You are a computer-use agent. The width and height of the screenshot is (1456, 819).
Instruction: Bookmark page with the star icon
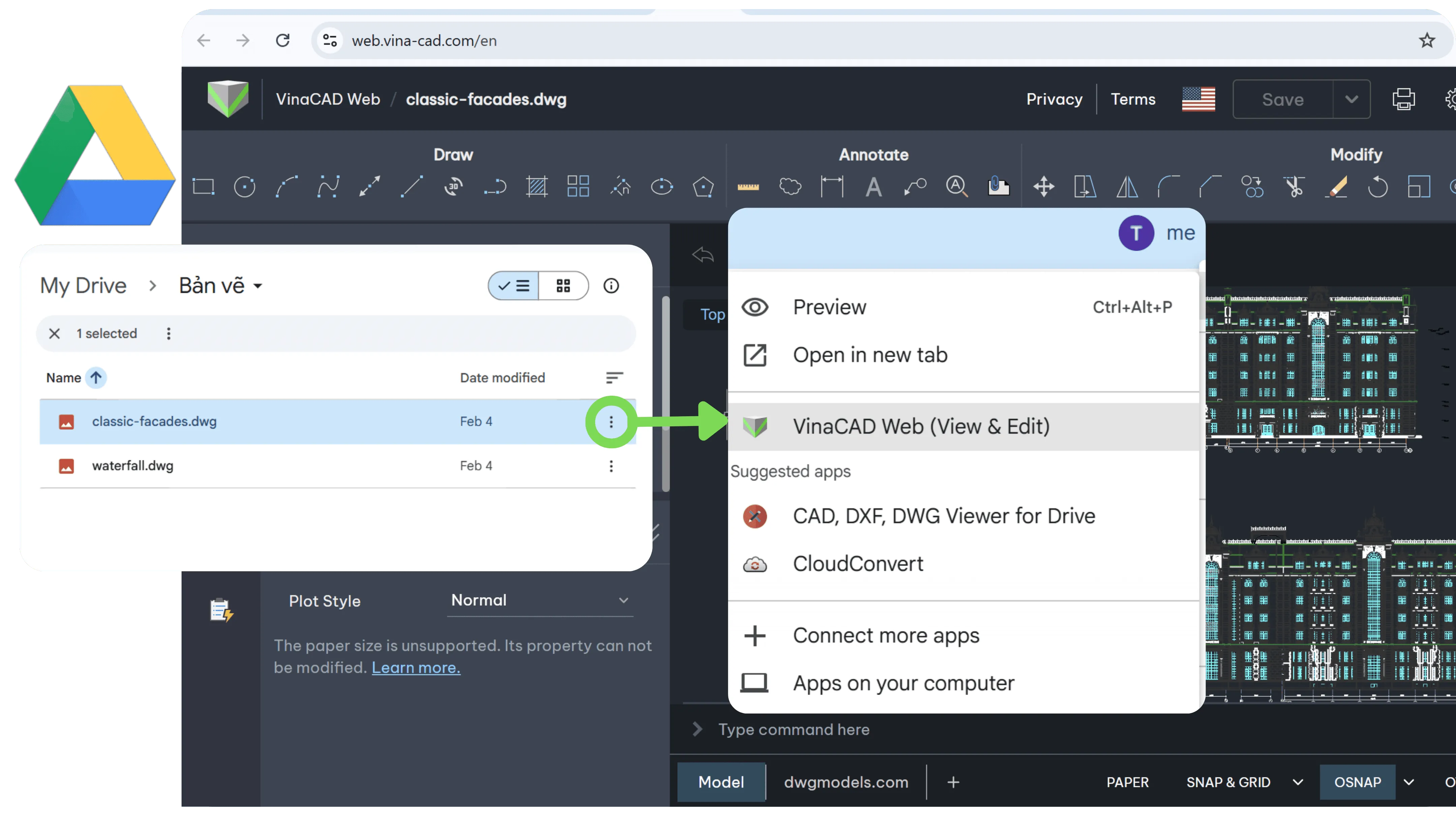[x=1427, y=41]
